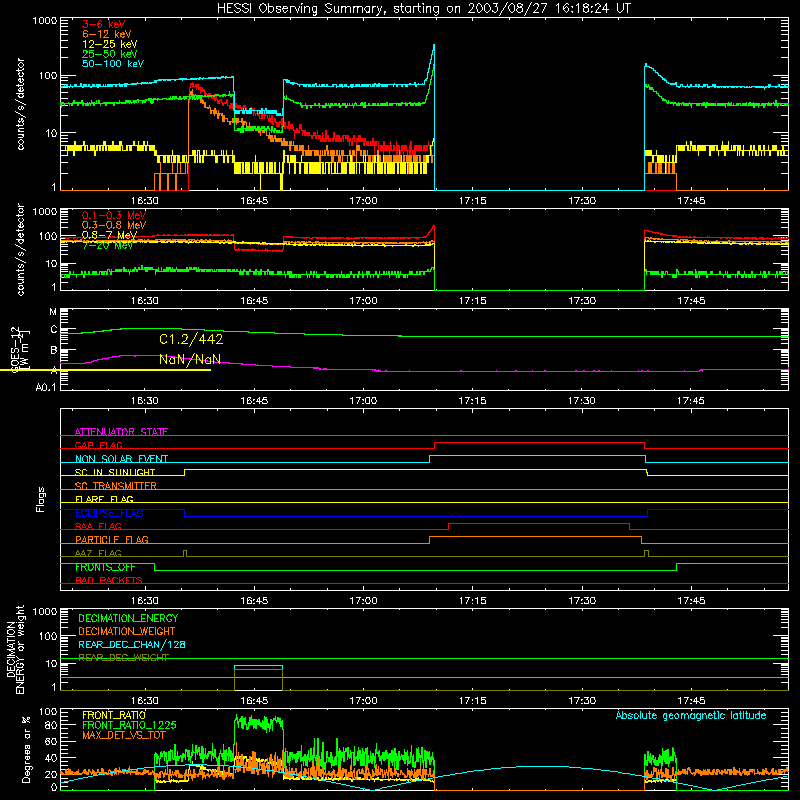The height and width of the screenshot is (800, 800).
Task: Click the C1.2/442 flare class annotation
Action: pyautogui.click(x=191, y=339)
